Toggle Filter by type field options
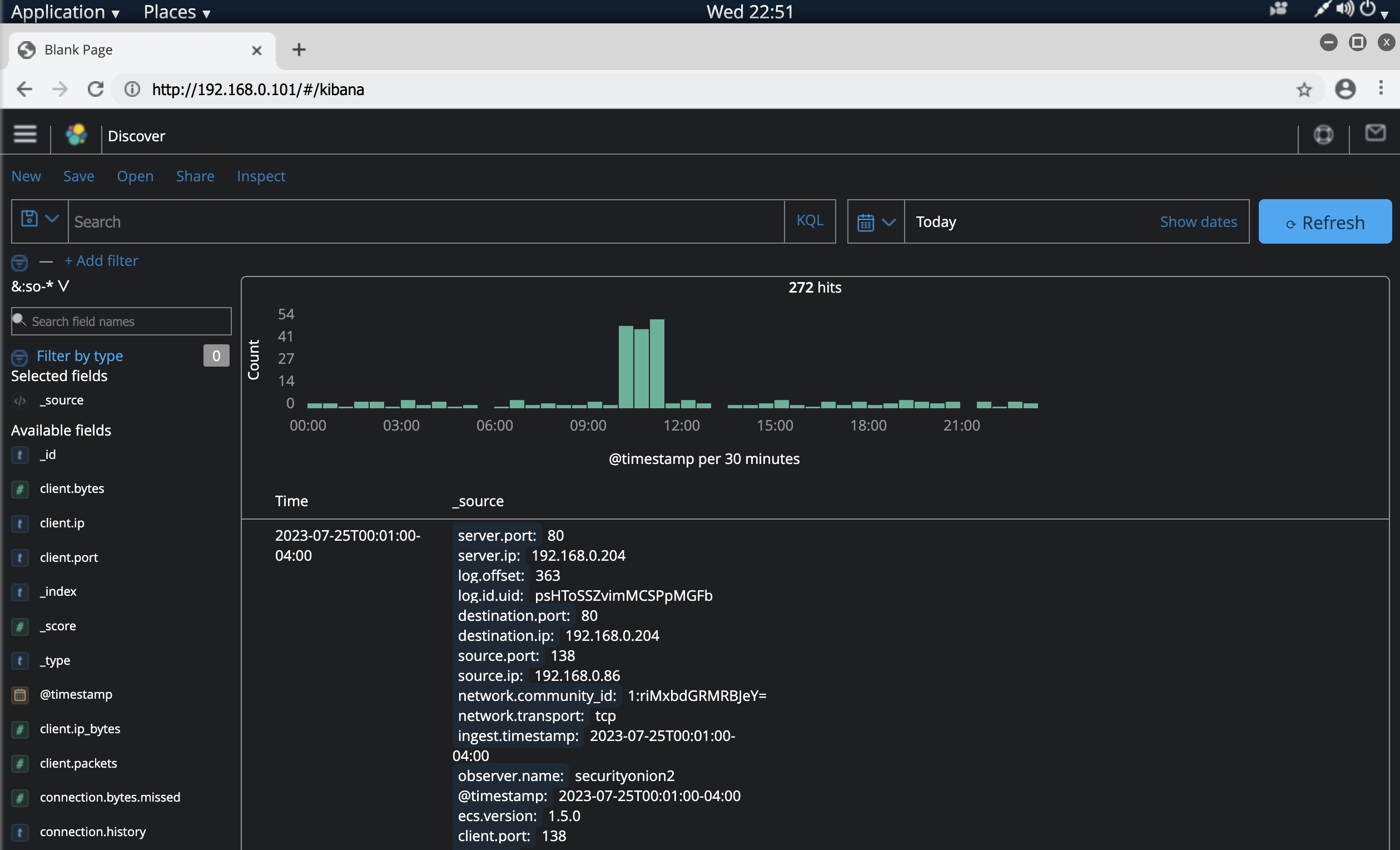 coord(80,356)
